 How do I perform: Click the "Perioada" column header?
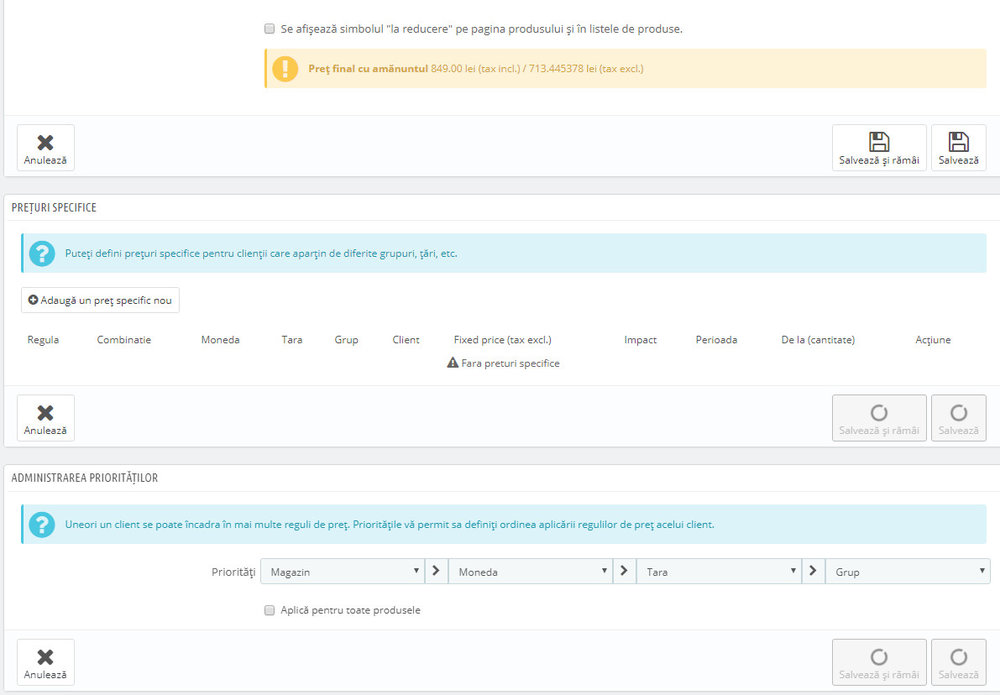tap(716, 340)
